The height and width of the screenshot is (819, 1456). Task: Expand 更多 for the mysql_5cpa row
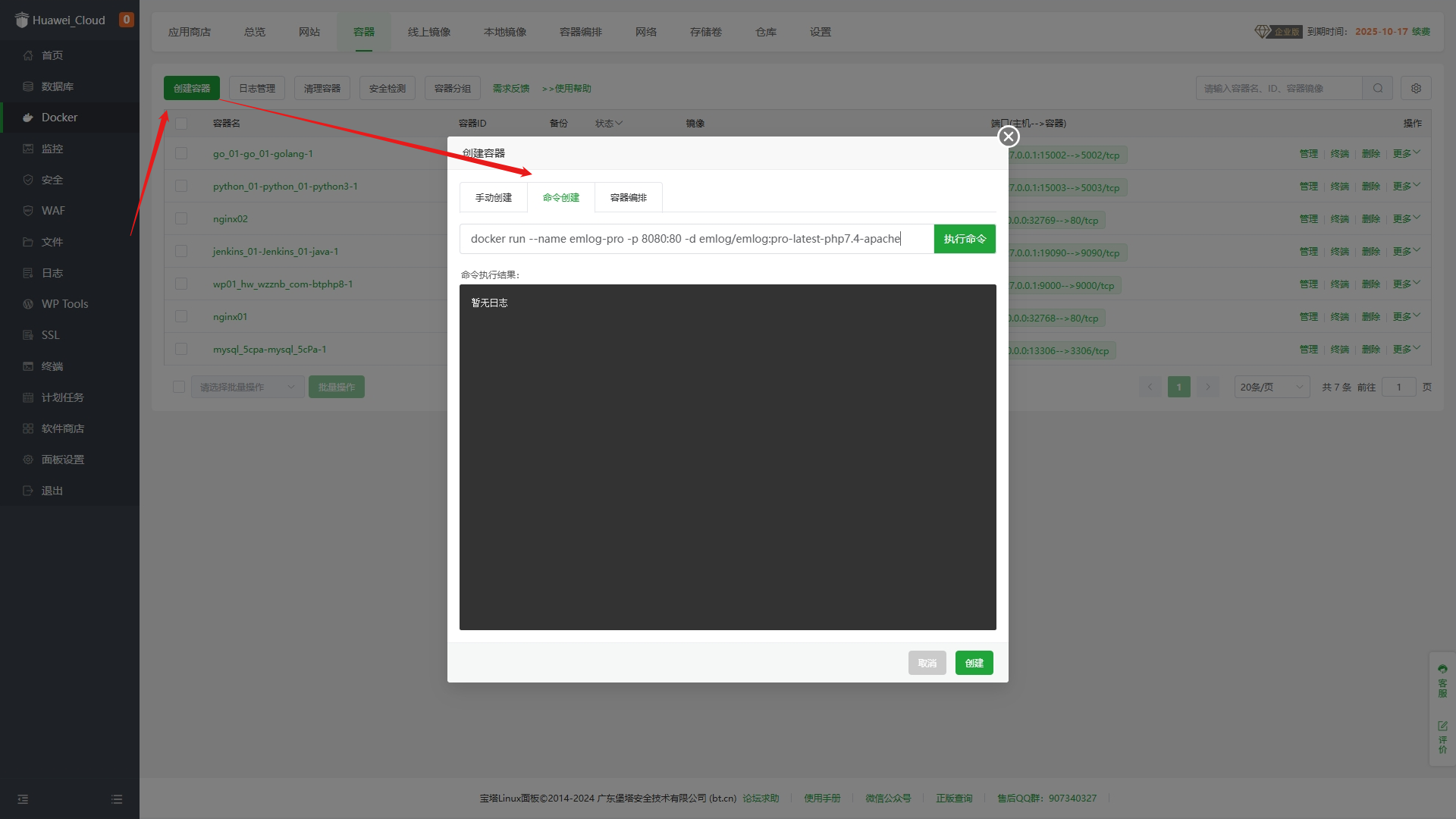1407,349
